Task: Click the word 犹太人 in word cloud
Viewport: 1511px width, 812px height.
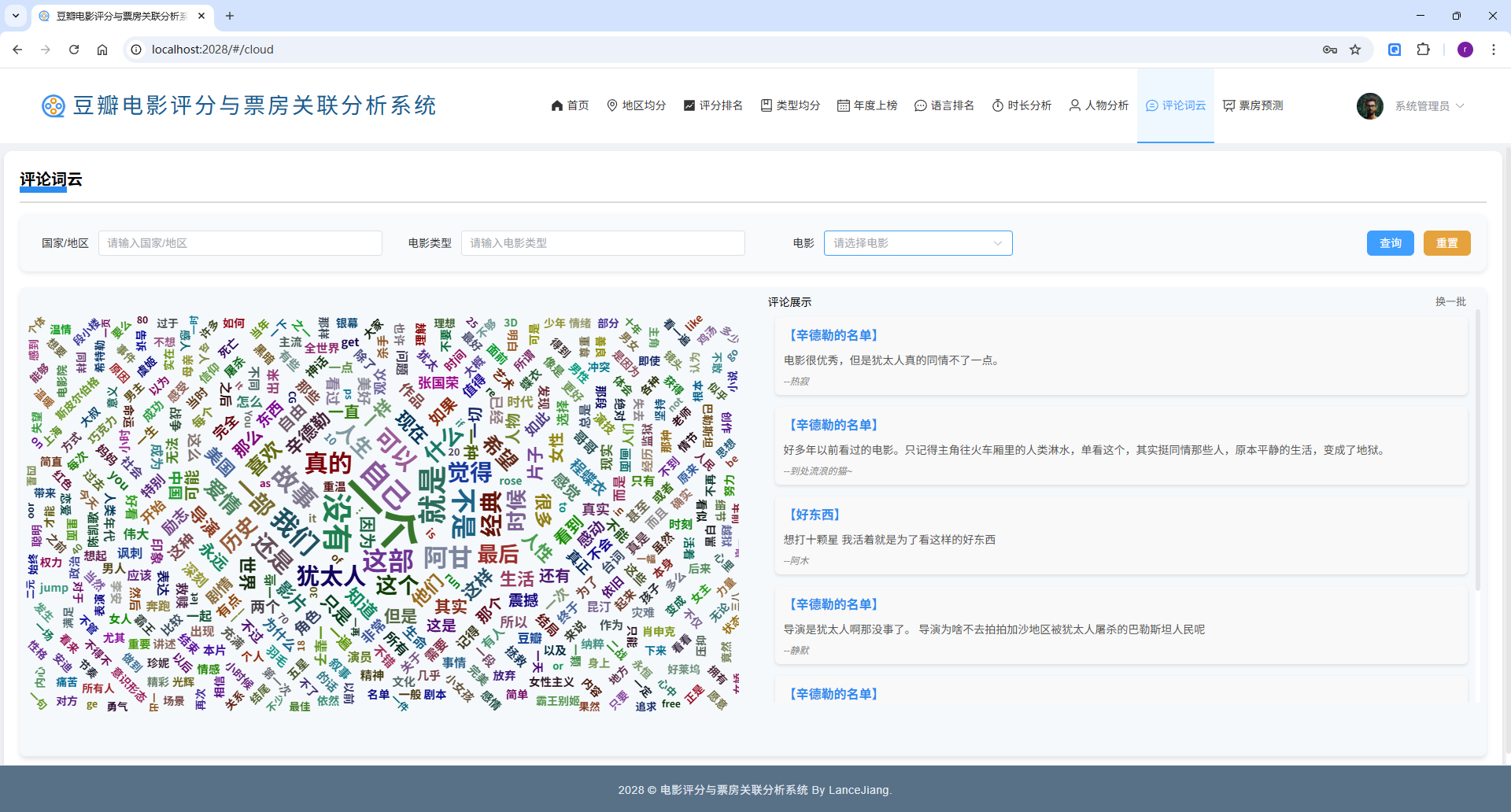Action: click(331, 576)
